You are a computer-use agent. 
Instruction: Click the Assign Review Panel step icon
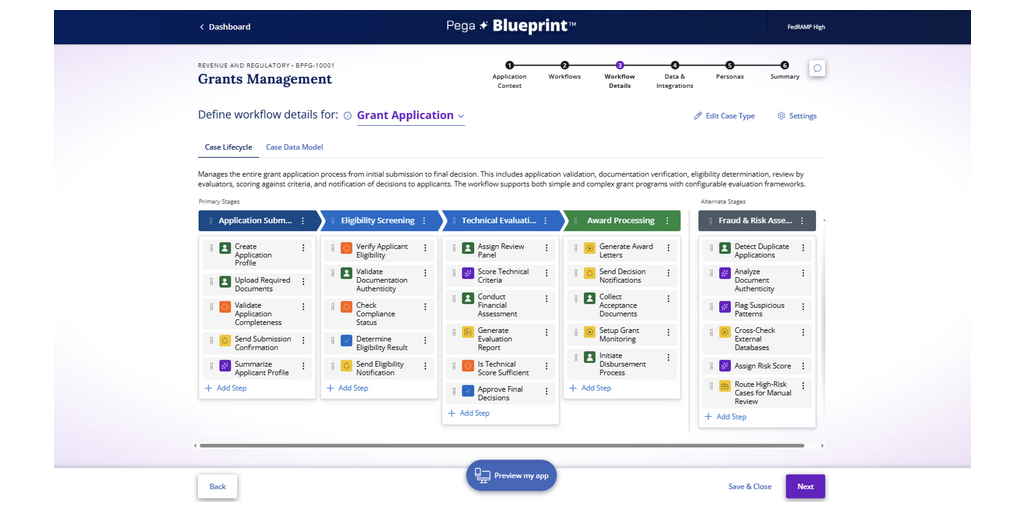point(468,248)
